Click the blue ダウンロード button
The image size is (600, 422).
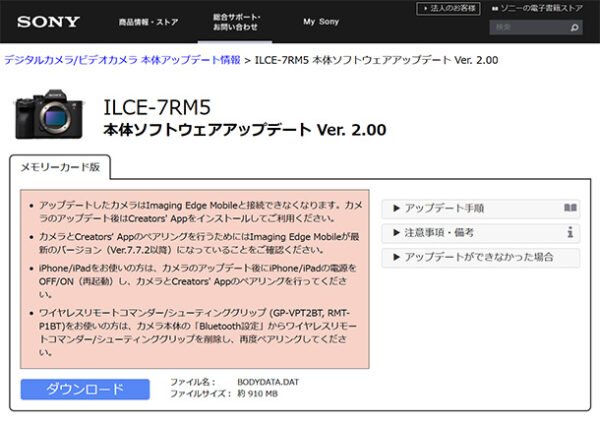pyautogui.click(x=85, y=389)
